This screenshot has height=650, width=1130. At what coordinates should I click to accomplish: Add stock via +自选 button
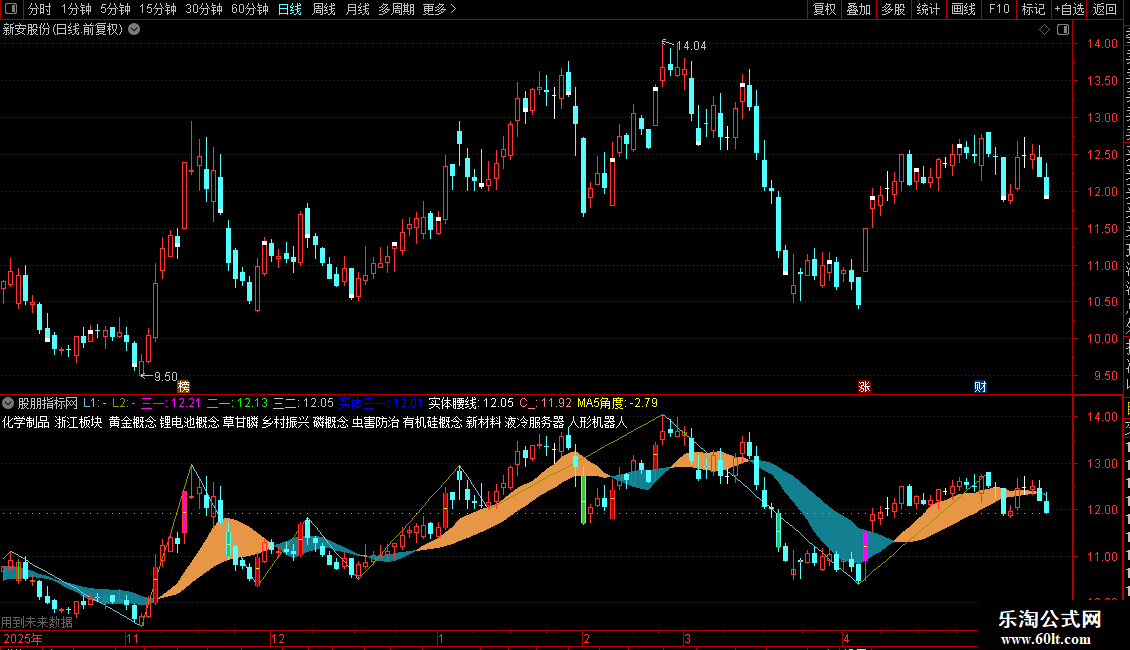(1069, 9)
